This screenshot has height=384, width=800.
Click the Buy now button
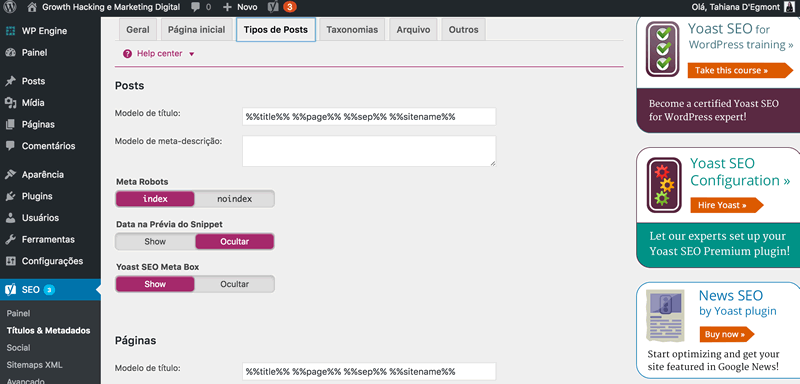[x=727, y=335]
